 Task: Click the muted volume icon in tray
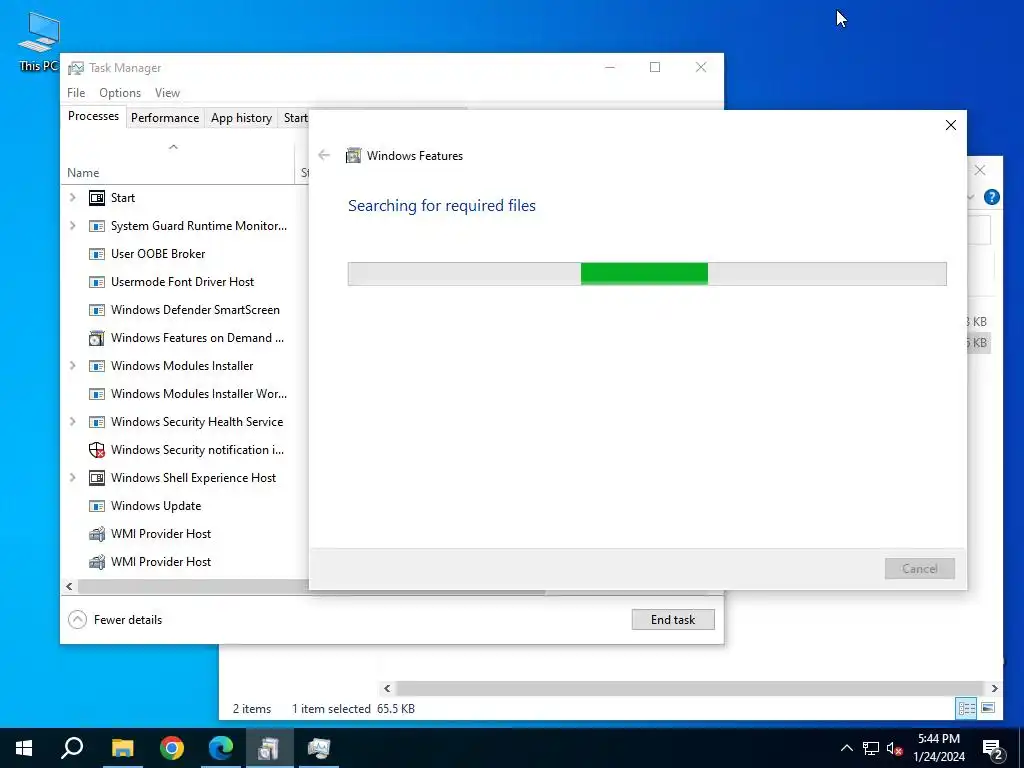895,748
